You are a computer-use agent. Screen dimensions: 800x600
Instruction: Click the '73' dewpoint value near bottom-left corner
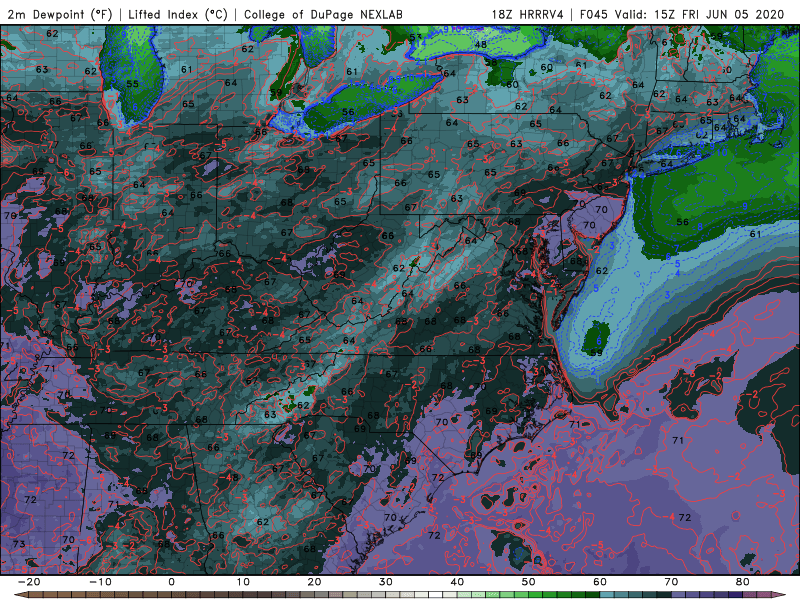tap(19, 544)
